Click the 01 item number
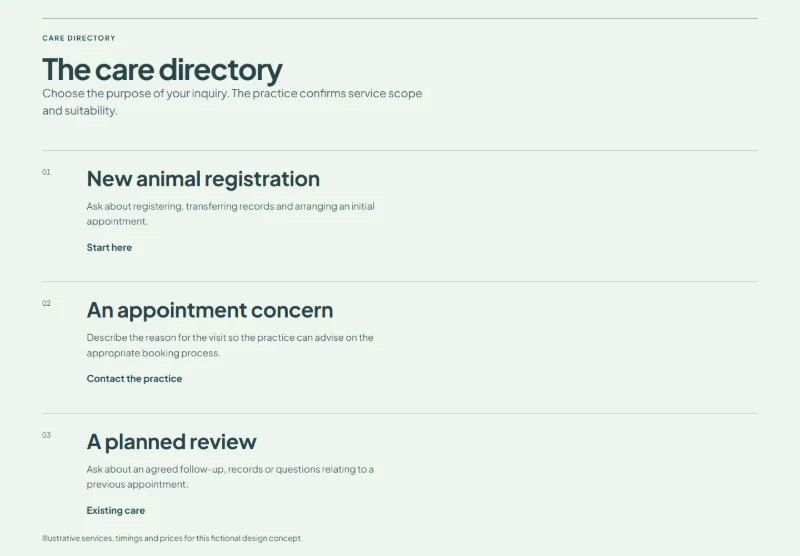Screen dimensions: 800x556 tap(46, 172)
